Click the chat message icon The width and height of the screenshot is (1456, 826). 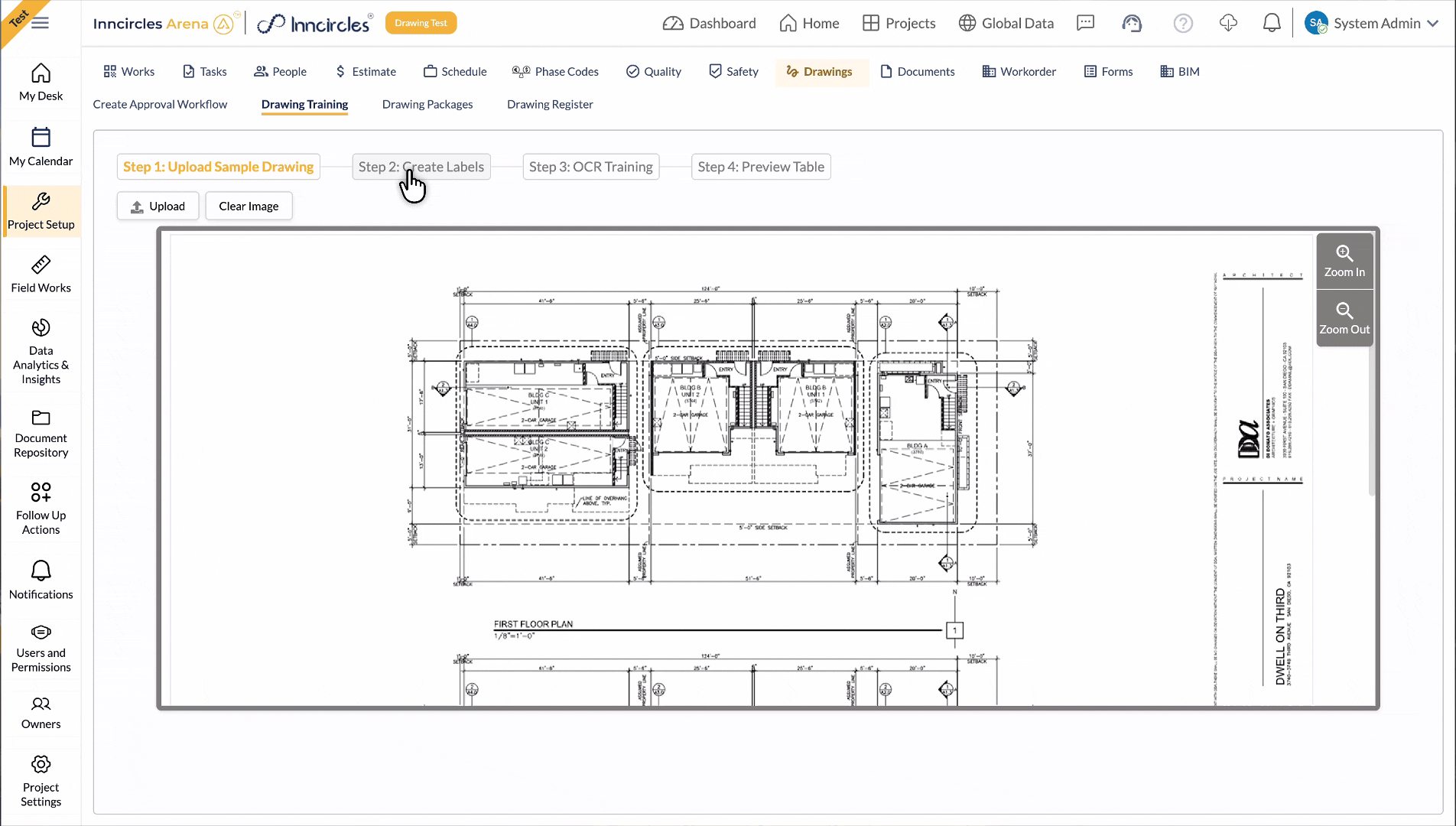pos(1085,23)
